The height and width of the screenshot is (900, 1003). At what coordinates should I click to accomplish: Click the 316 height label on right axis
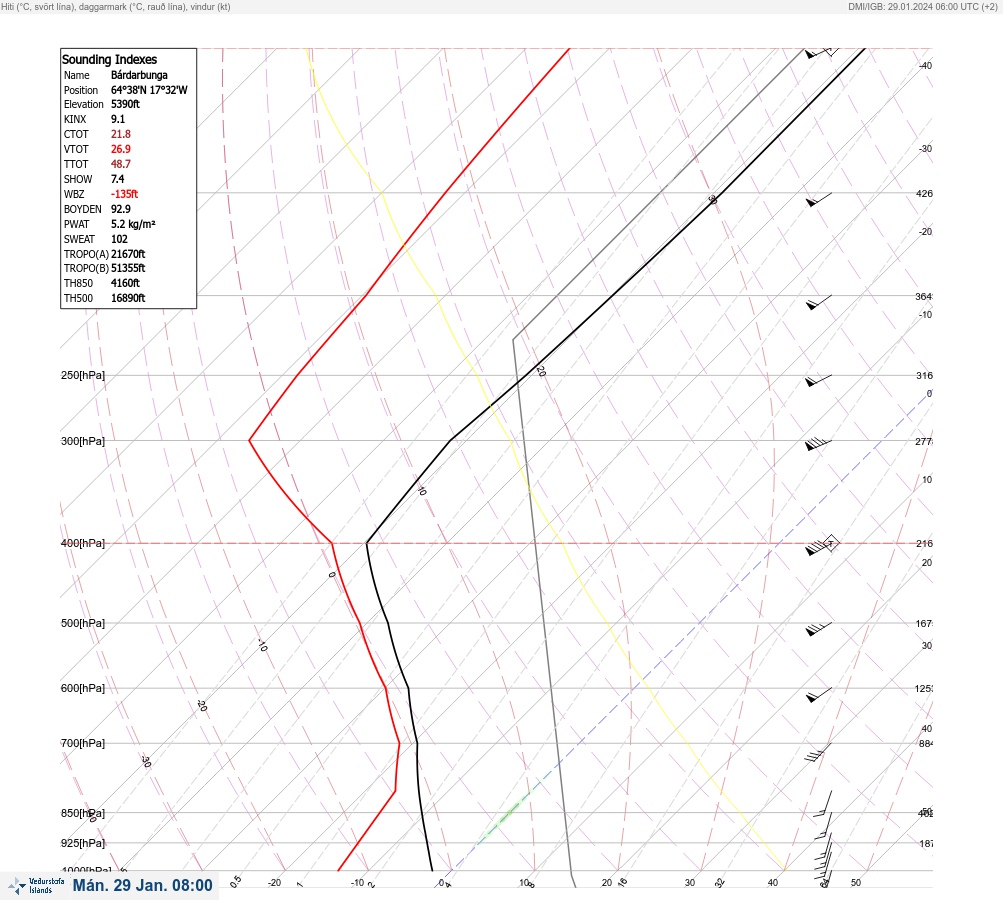[x=924, y=375]
